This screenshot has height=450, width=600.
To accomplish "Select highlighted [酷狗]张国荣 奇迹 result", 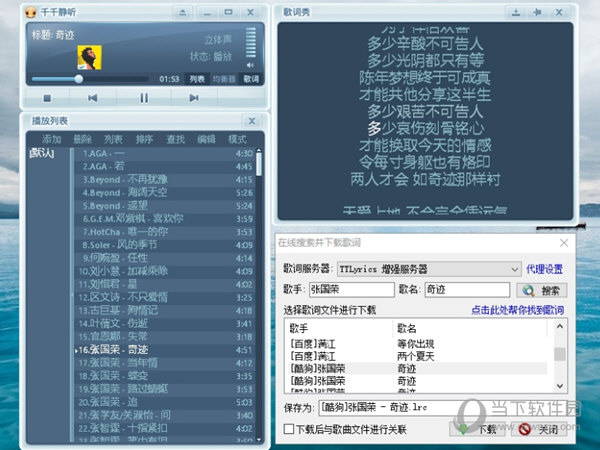I will point(417,369).
